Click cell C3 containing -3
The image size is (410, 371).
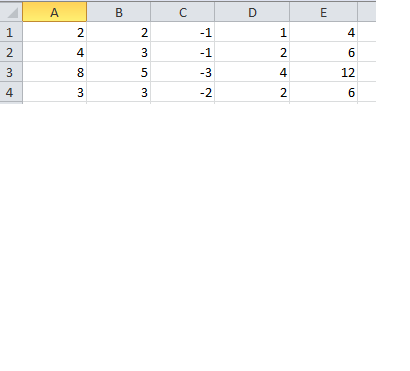[183, 72]
